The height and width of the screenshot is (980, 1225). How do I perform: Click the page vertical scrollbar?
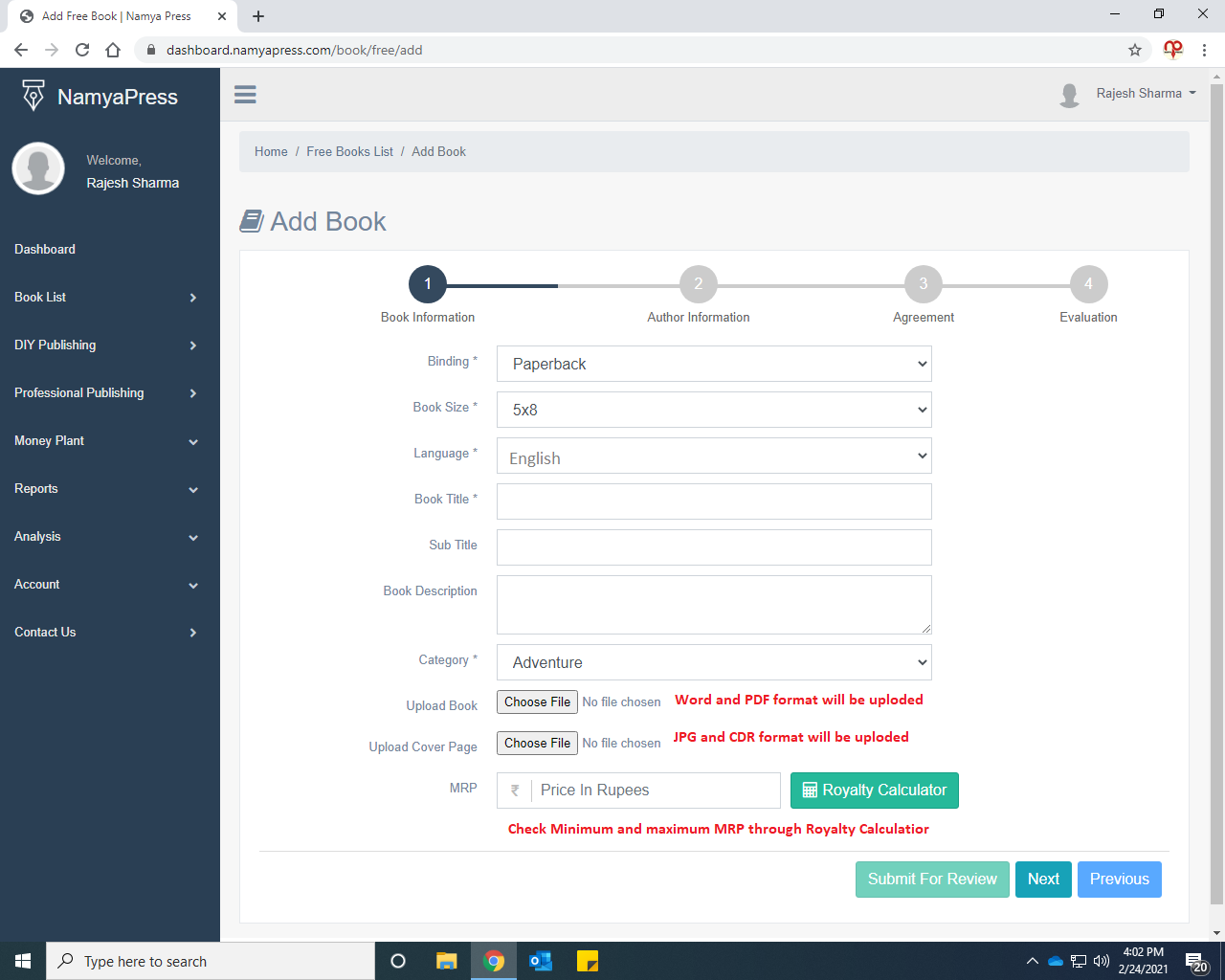[x=1216, y=493]
